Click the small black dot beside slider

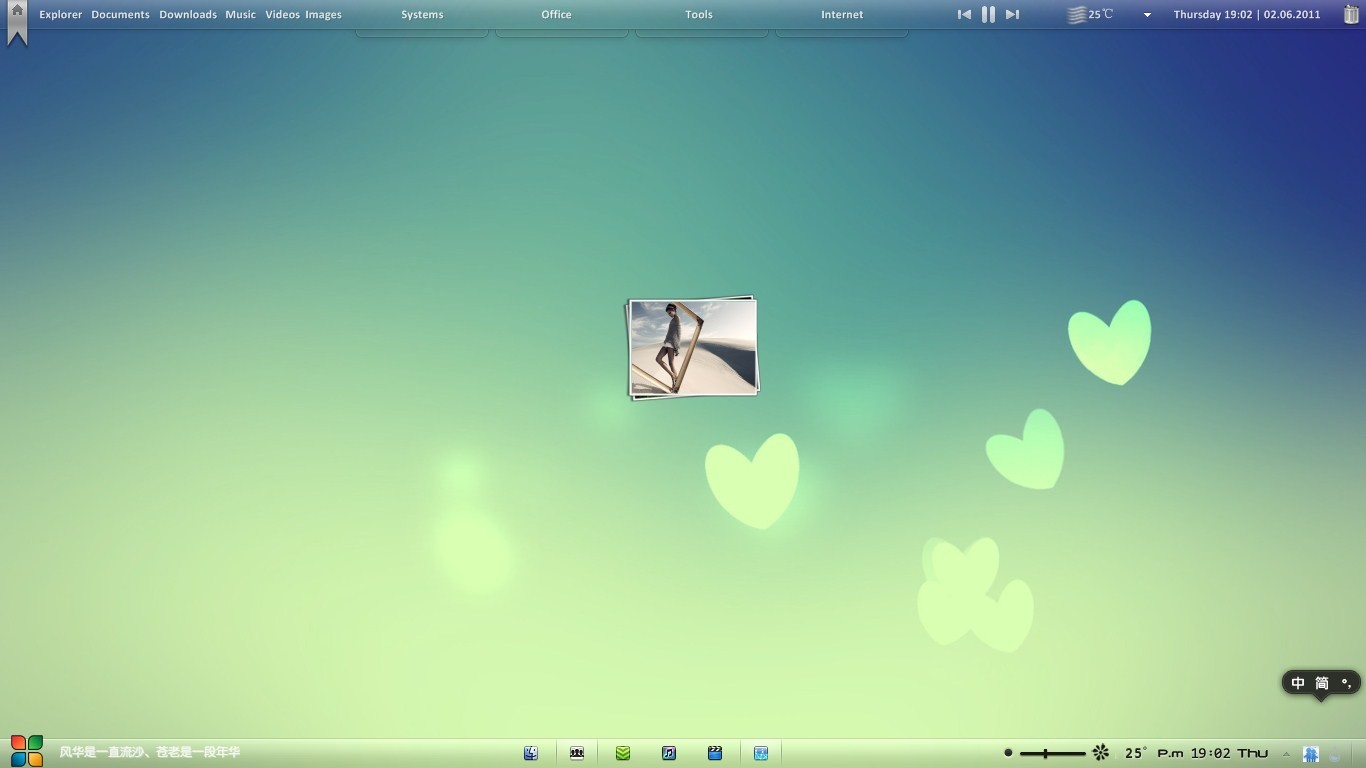pos(1008,753)
